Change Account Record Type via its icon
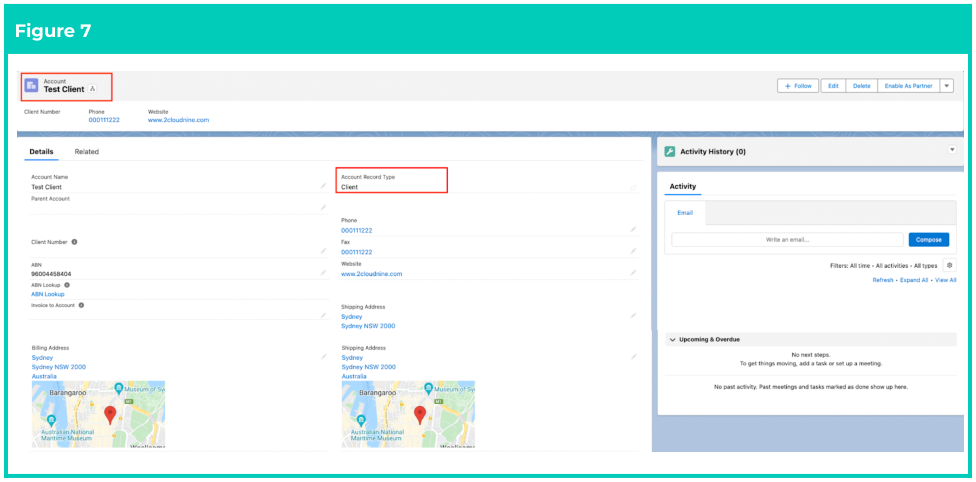Viewport: 976px width, 482px height. point(633,187)
